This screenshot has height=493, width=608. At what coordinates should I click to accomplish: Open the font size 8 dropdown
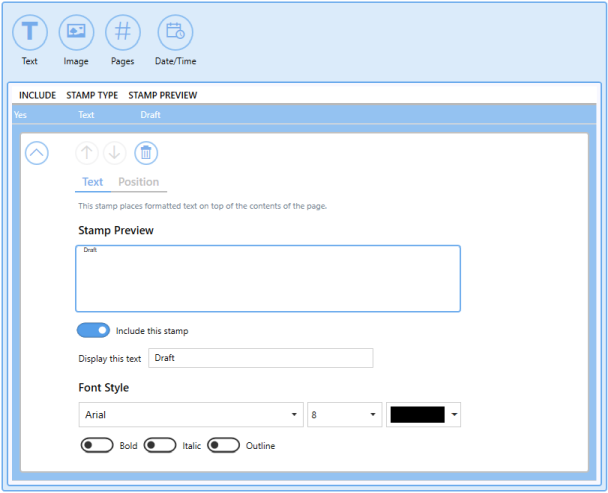tap(344, 415)
